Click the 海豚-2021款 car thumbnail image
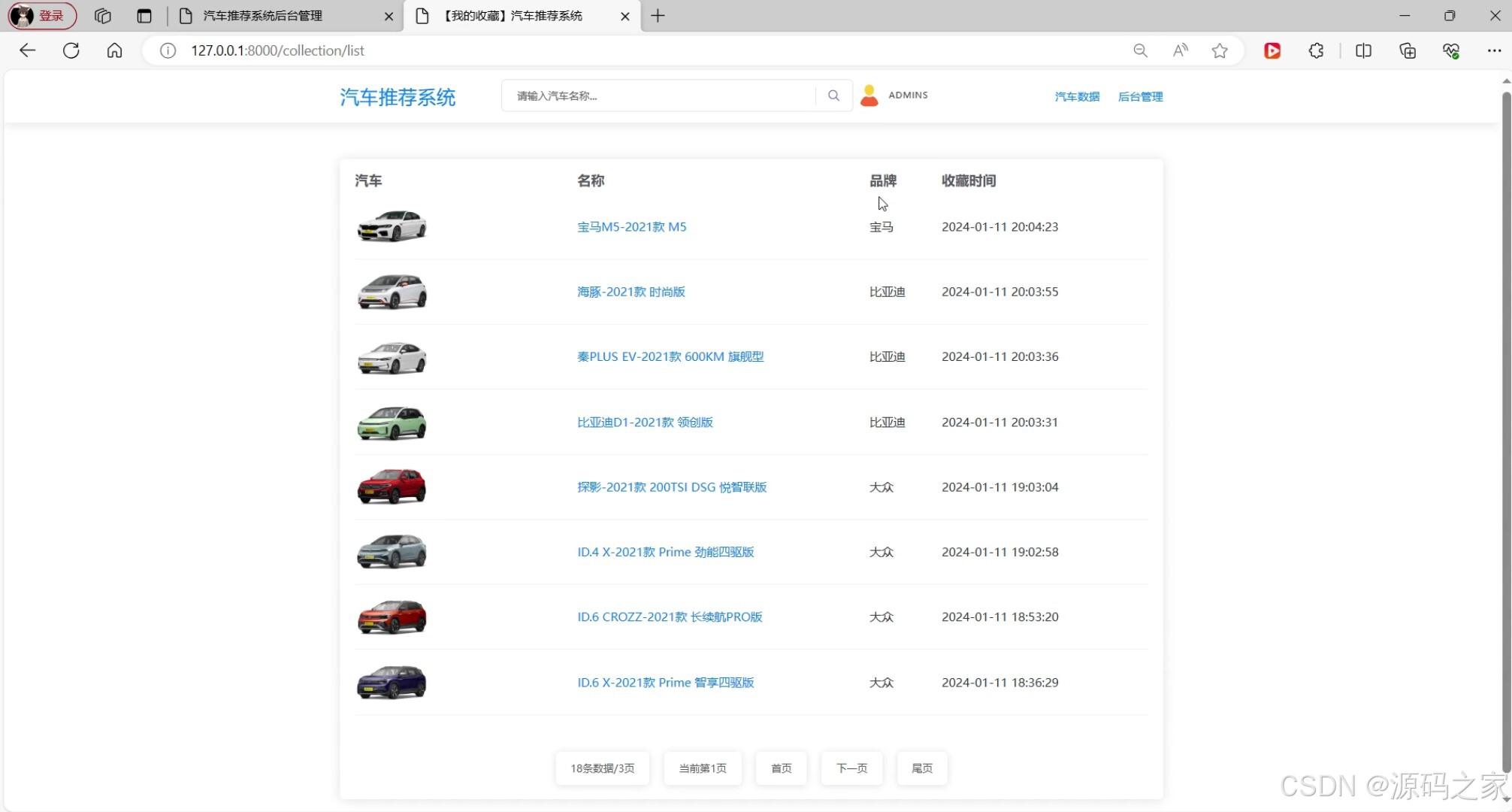Viewport: 1512px width, 812px height. pyautogui.click(x=392, y=292)
